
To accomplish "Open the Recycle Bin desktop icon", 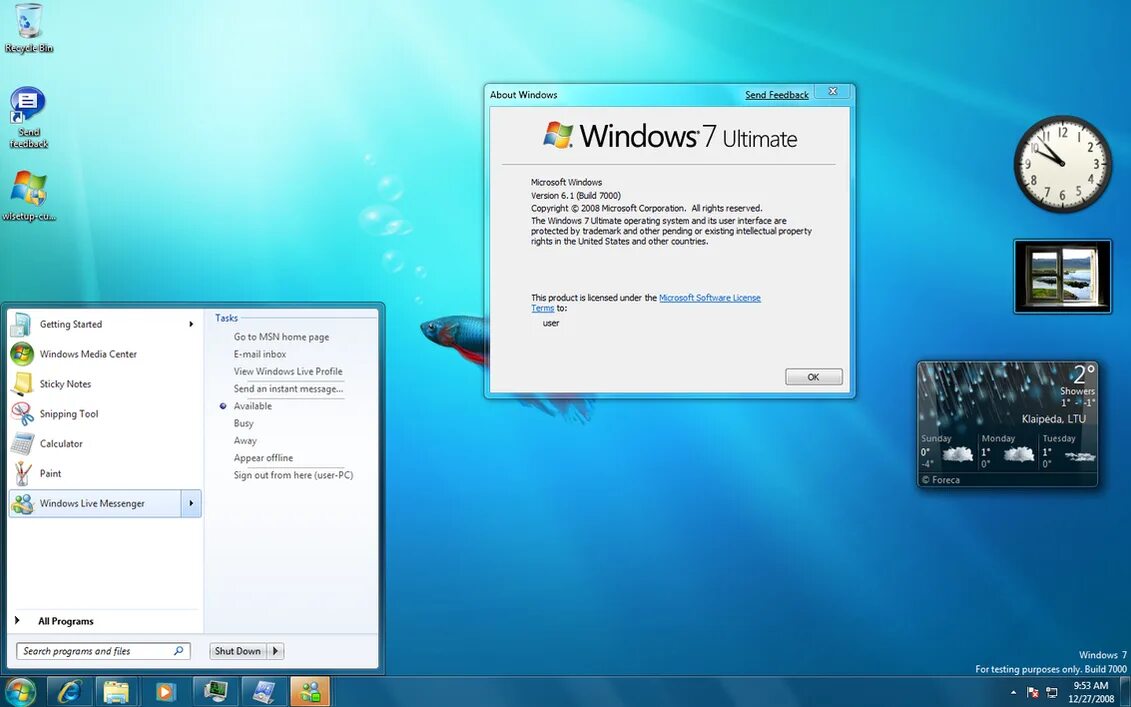I will click(28, 28).
